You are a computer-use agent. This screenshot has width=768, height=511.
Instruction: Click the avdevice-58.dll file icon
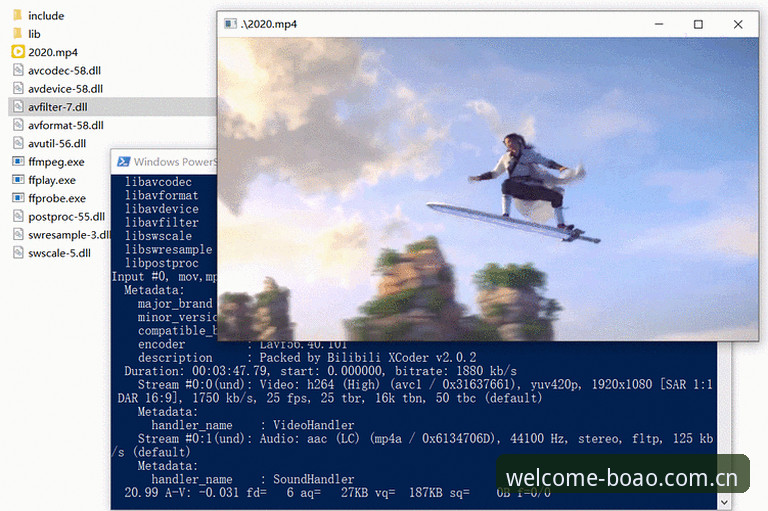[18, 89]
